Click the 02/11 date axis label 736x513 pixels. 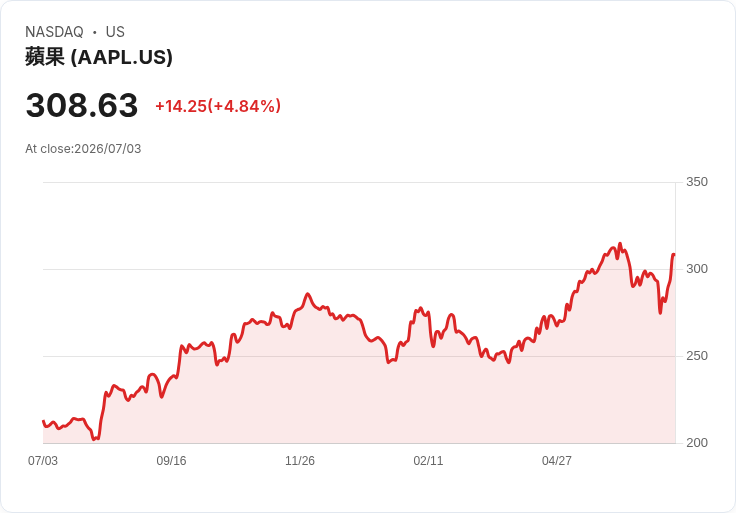428,461
